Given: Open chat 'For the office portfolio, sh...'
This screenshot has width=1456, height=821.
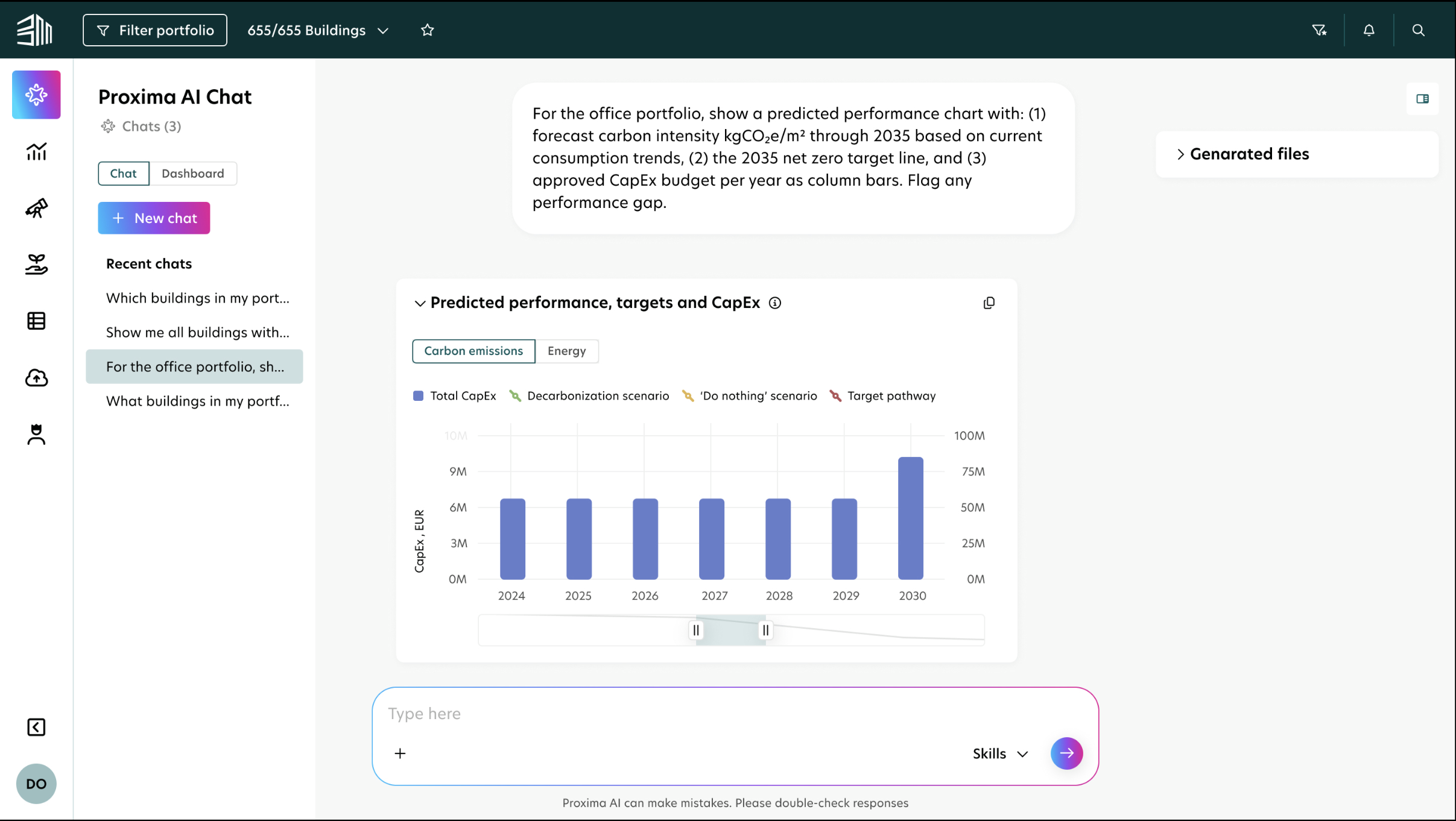Looking at the screenshot, I should [x=194, y=366].
